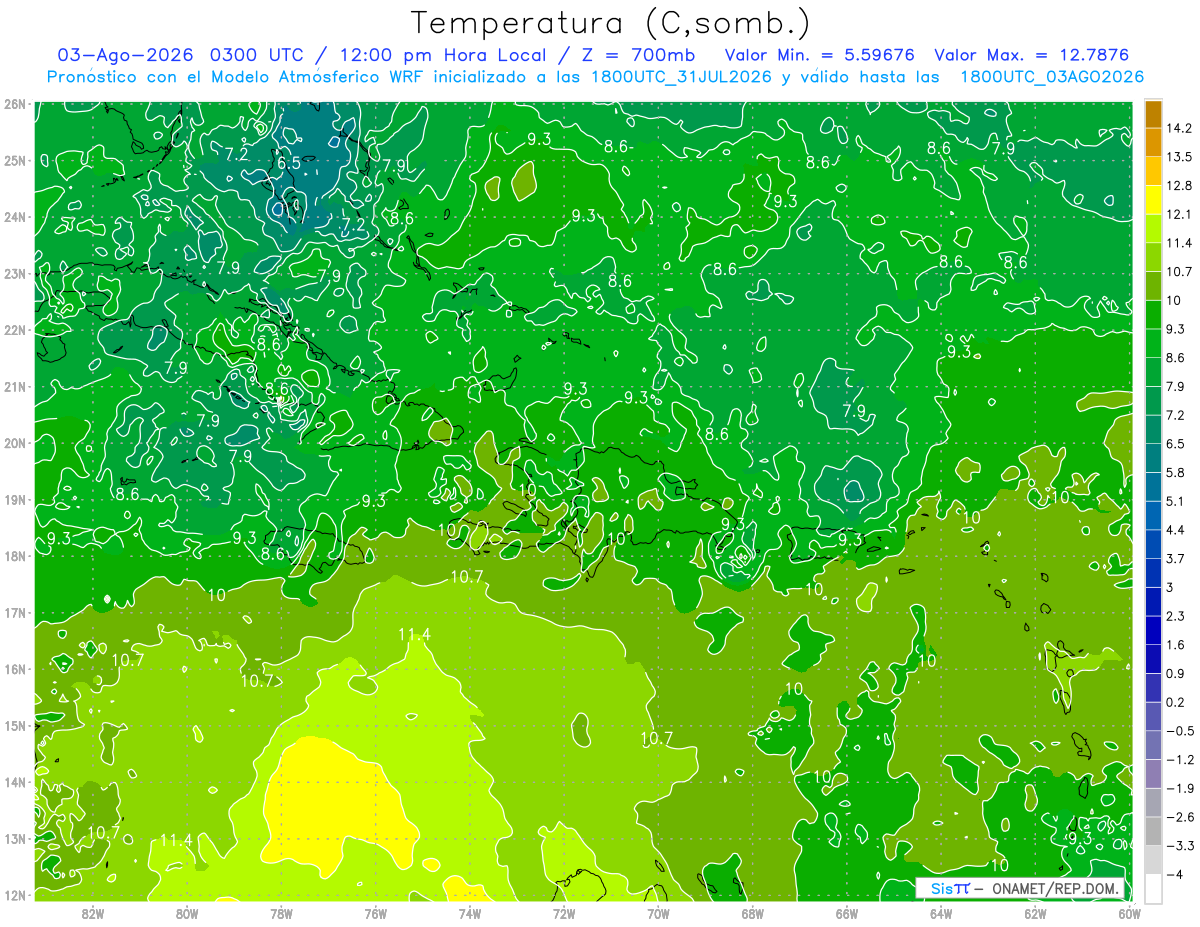Click the "64W" longitude axis label
Image resolution: width=1200 pixels, height=927 pixels.
click(941, 914)
